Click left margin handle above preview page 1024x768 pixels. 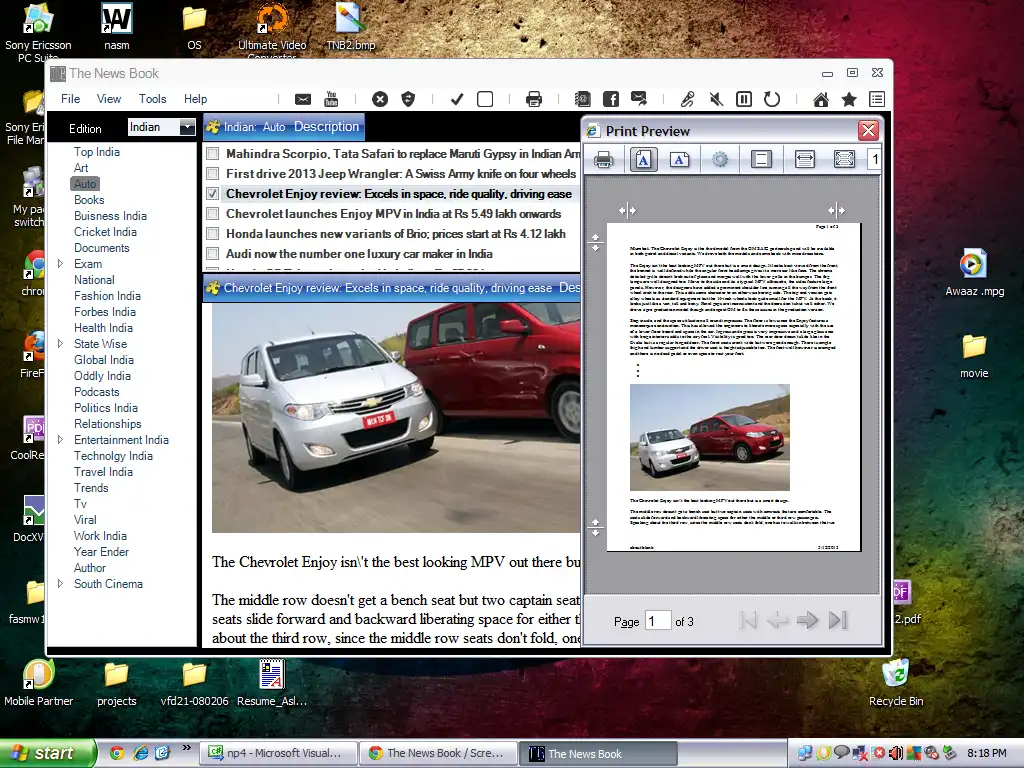click(627, 210)
